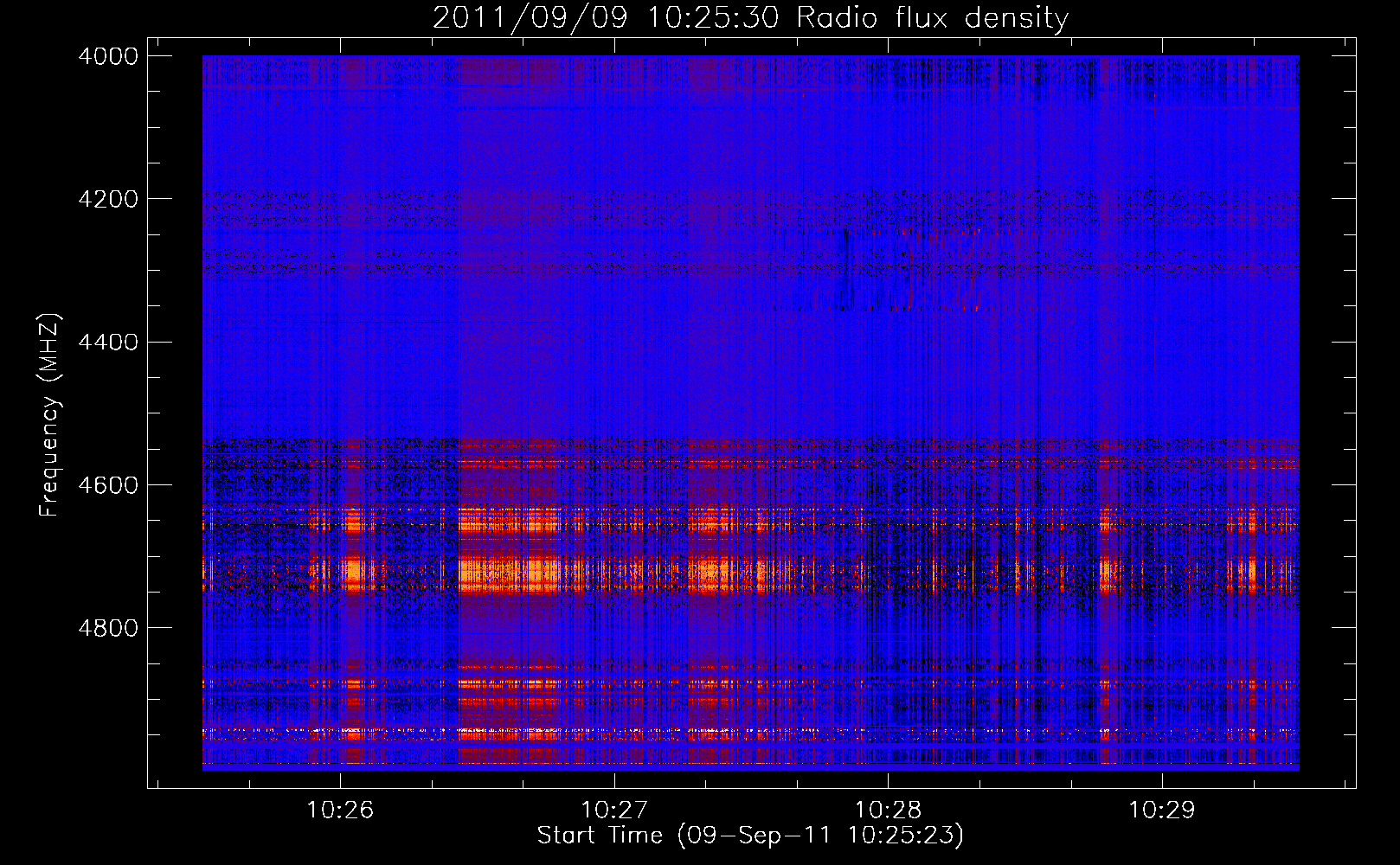Click the 'Frequency (MHZ)' vertical axis title
Viewport: 1400px width, 865px height.
(x=49, y=415)
